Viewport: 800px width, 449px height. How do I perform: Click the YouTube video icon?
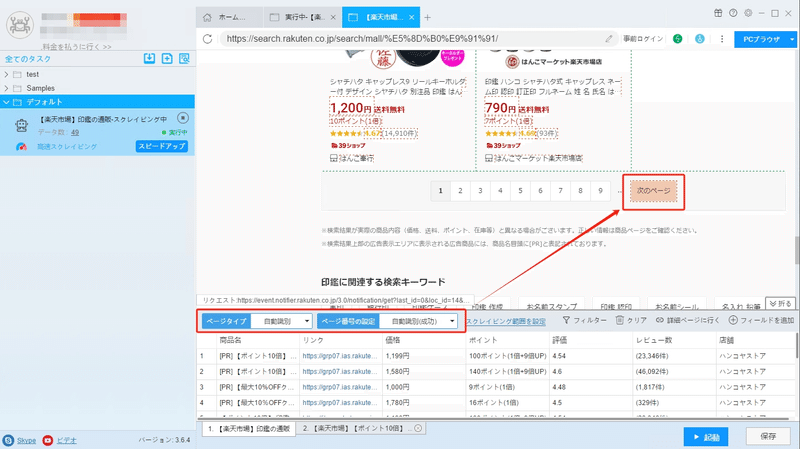47,440
